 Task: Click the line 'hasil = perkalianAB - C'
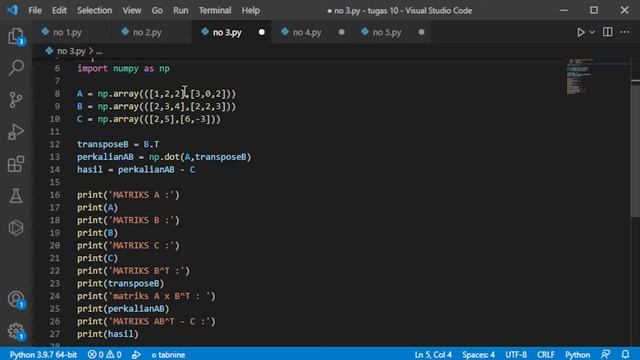click(x=136, y=169)
